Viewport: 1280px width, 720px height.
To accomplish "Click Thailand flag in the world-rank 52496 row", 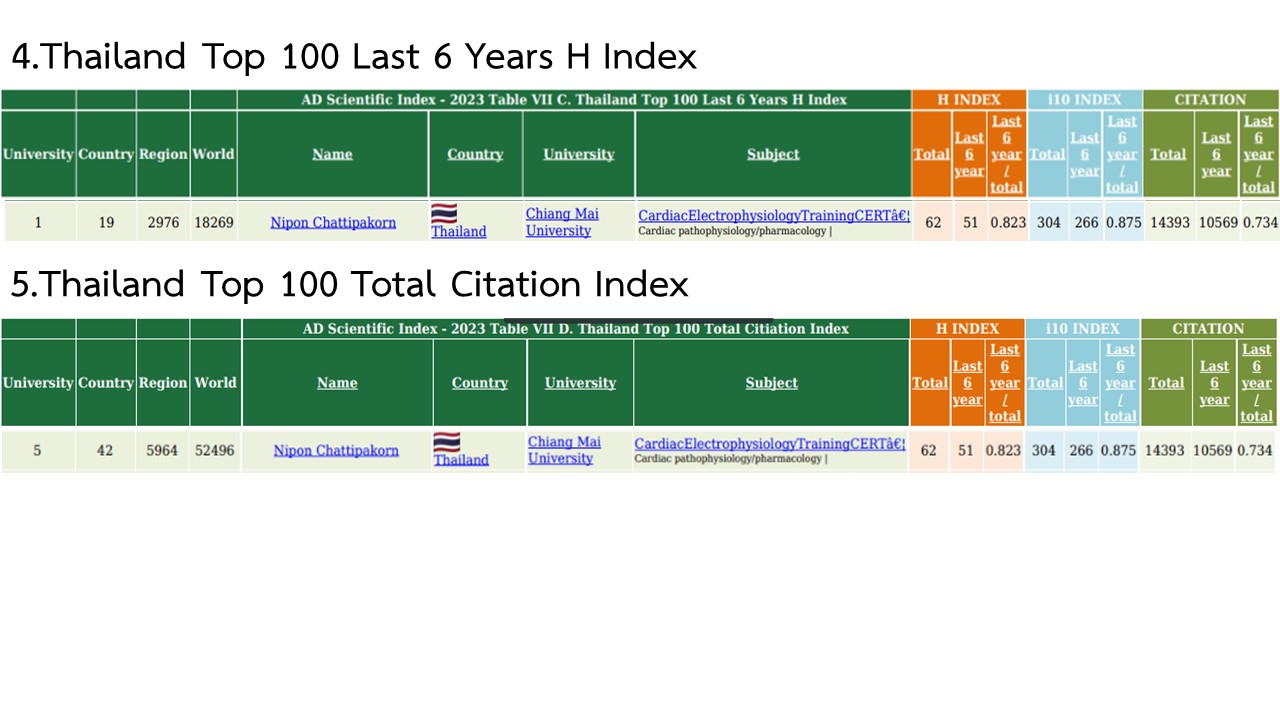I will coord(446,442).
